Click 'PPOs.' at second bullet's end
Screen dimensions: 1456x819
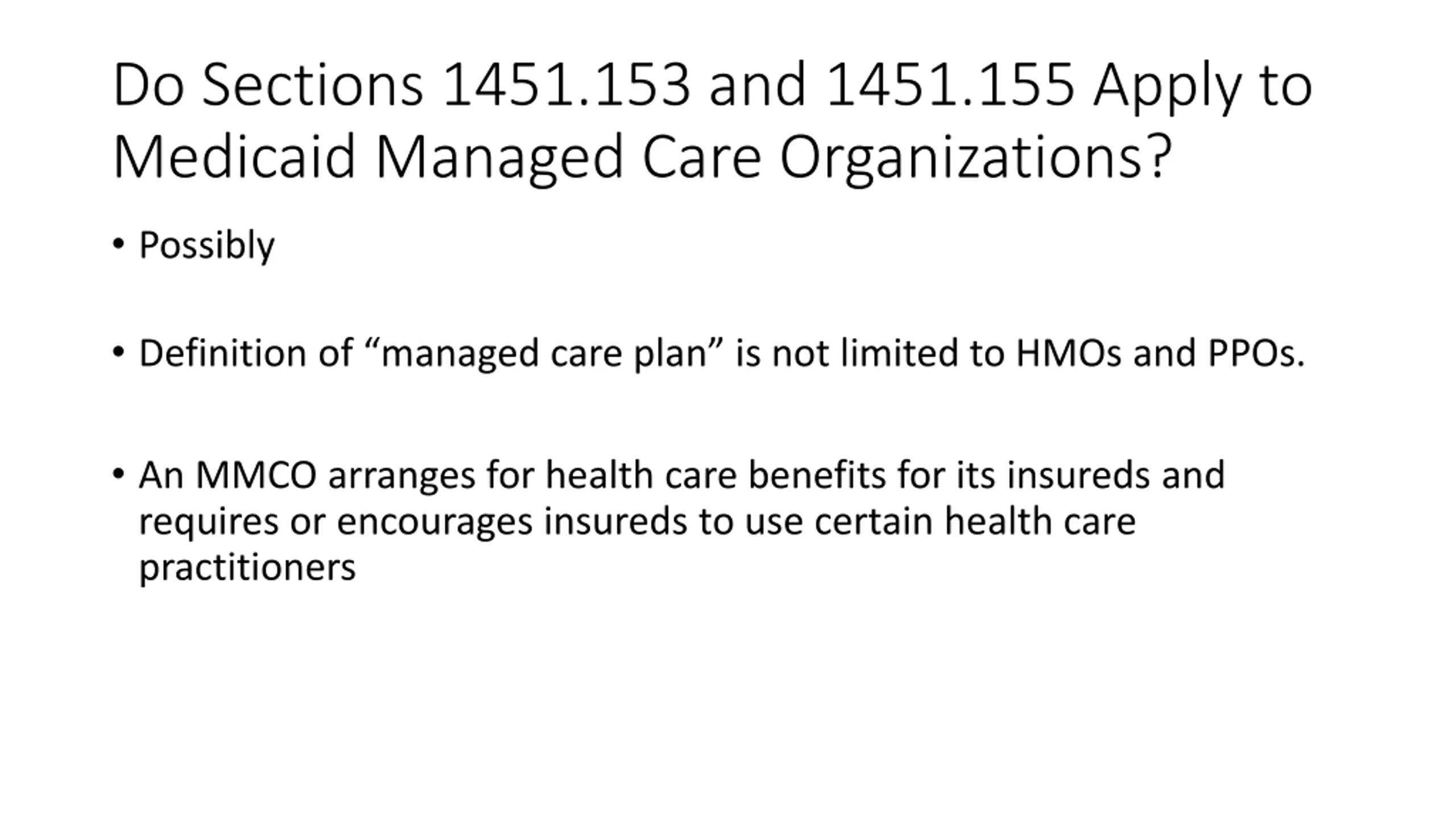click(1256, 353)
